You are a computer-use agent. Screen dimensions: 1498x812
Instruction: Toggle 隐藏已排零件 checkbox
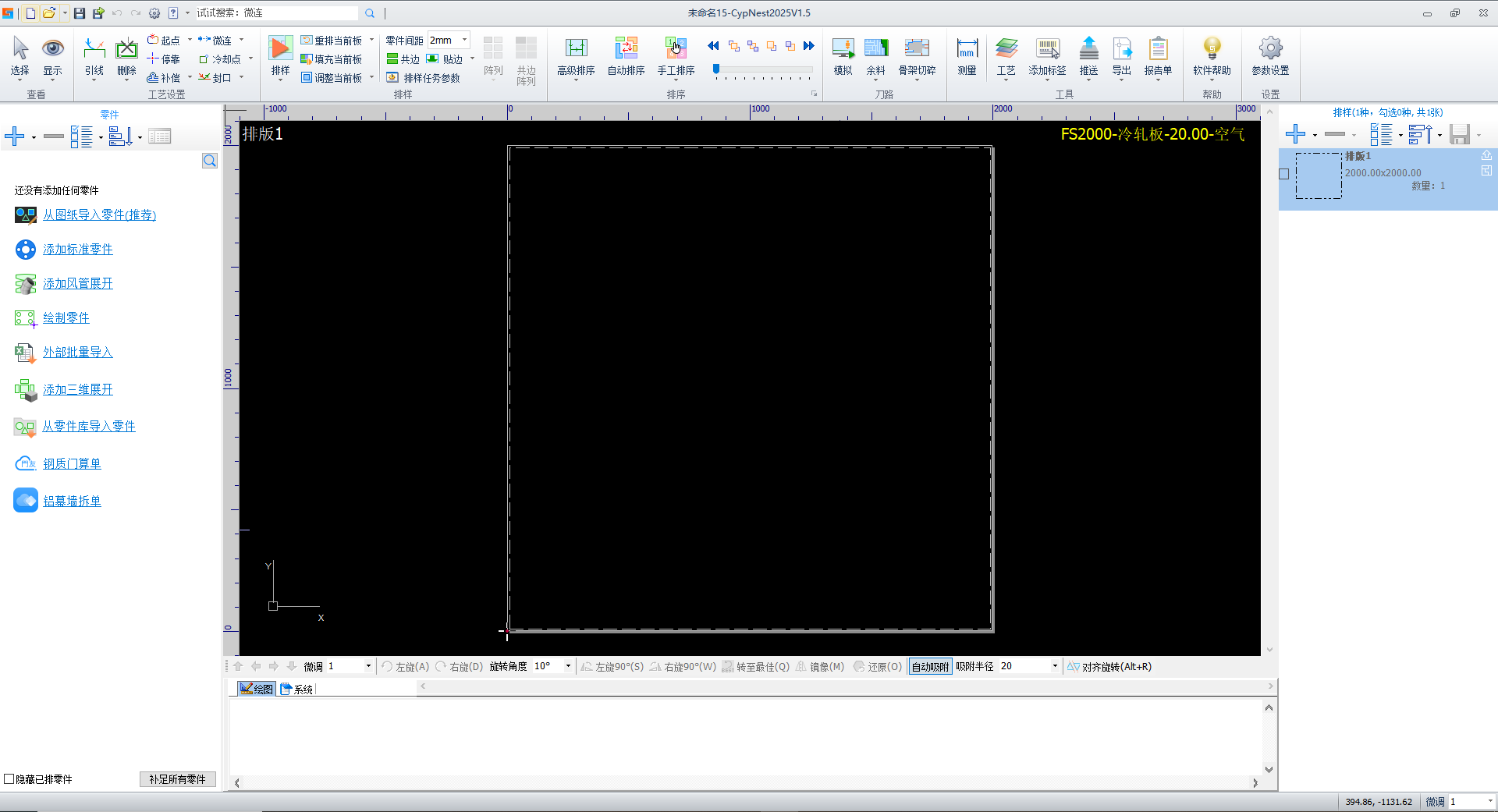pyautogui.click(x=9, y=778)
